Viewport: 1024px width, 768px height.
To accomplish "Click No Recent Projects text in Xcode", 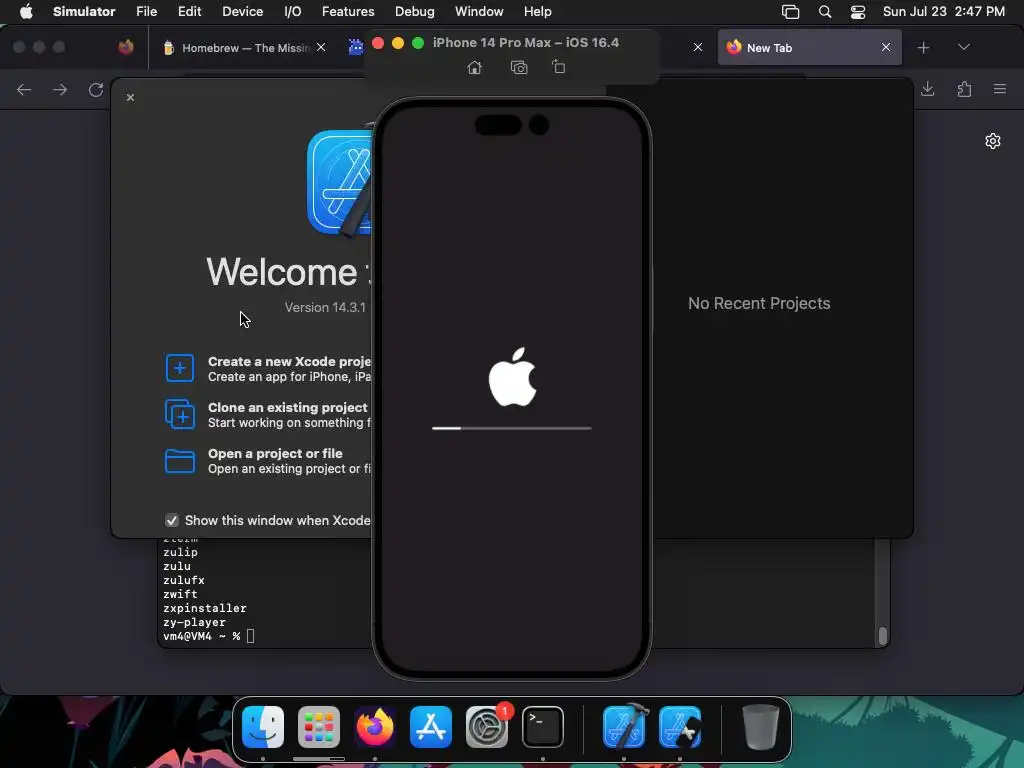I will [x=759, y=303].
